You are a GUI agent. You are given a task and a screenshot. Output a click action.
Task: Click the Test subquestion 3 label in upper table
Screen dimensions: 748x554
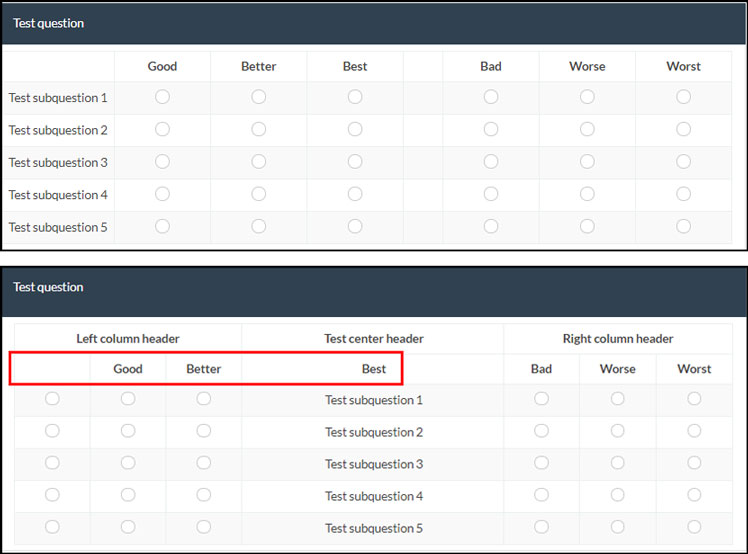point(58,162)
